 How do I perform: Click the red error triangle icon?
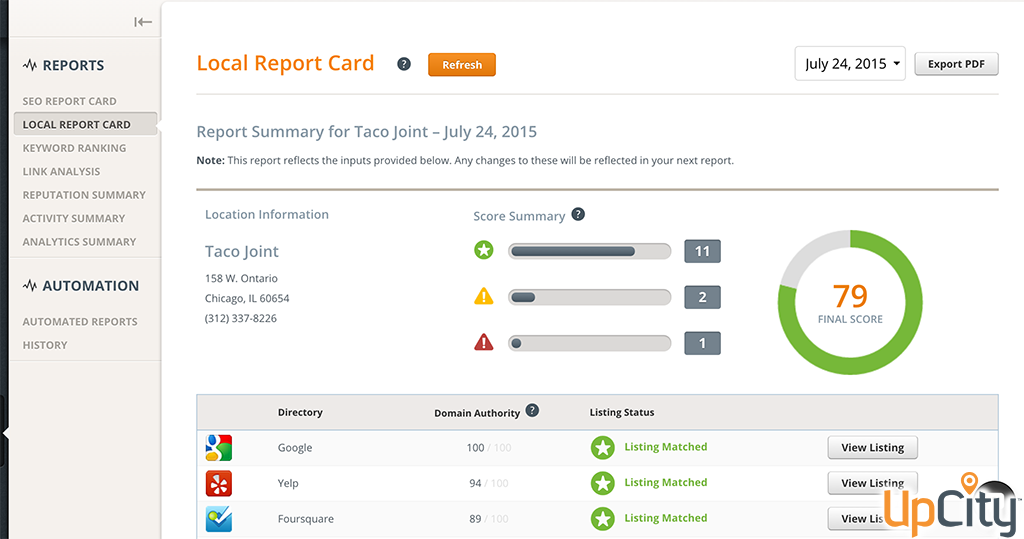tap(484, 343)
